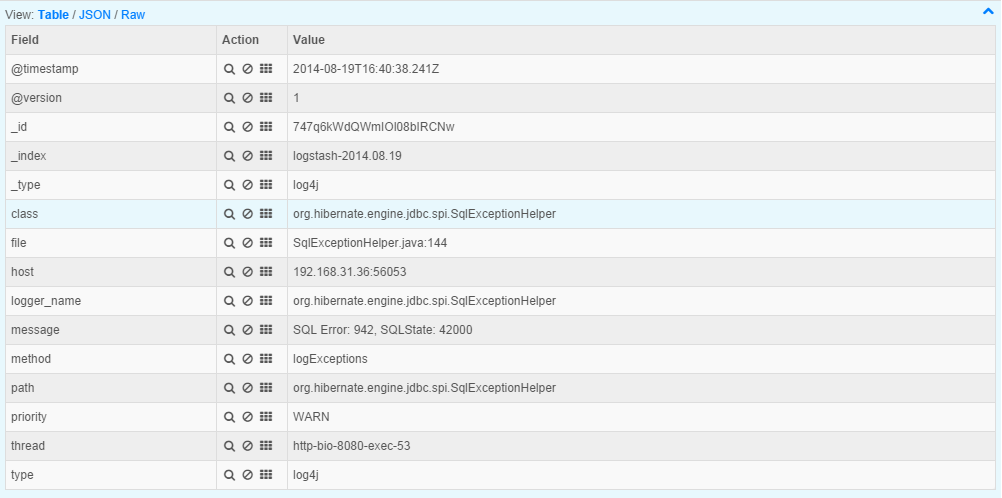Click the index value logstash-2014.08.19
This screenshot has height=498, width=1002.
tap(347, 156)
